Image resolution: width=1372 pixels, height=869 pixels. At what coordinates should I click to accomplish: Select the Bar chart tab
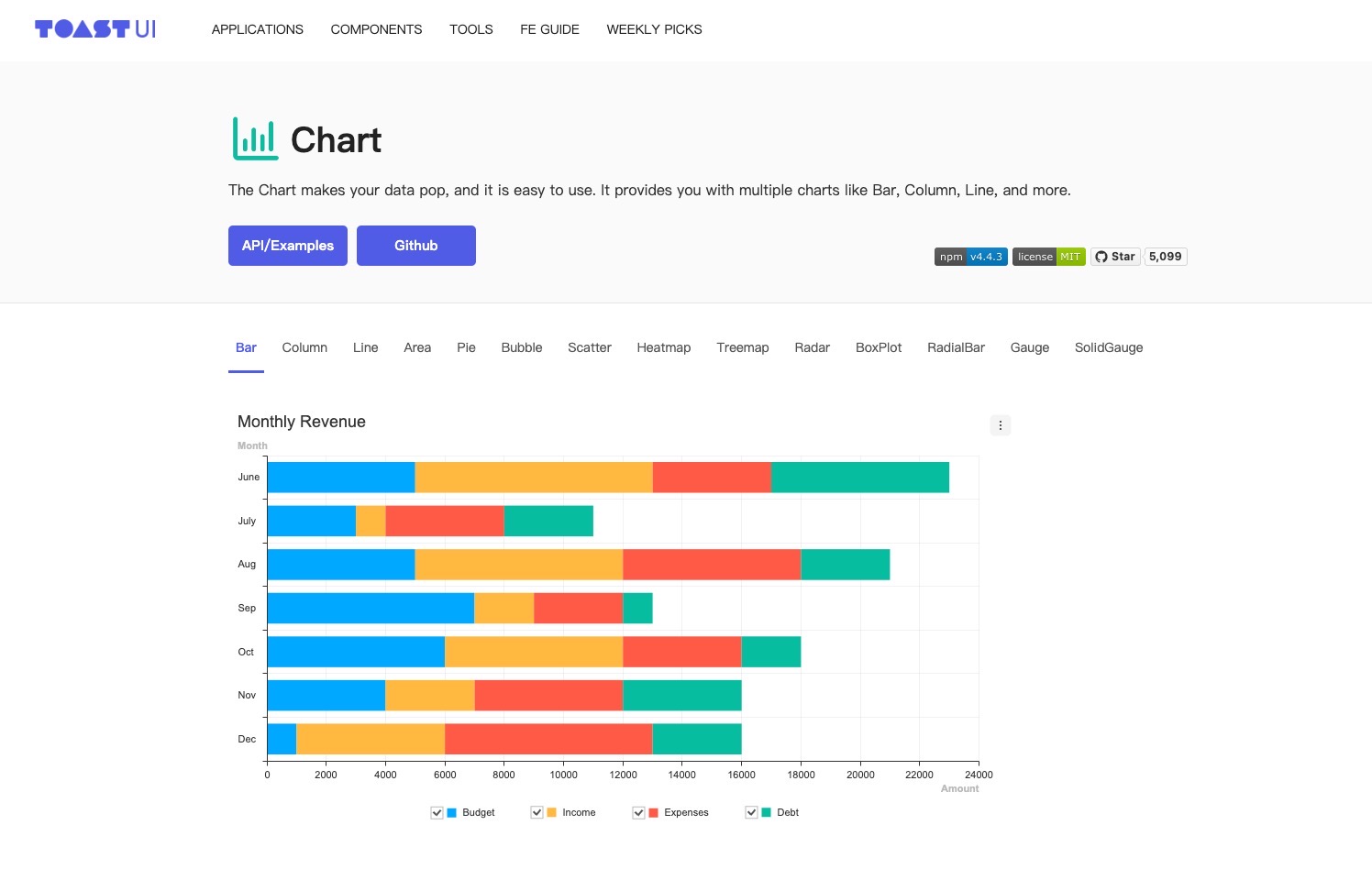tap(246, 347)
